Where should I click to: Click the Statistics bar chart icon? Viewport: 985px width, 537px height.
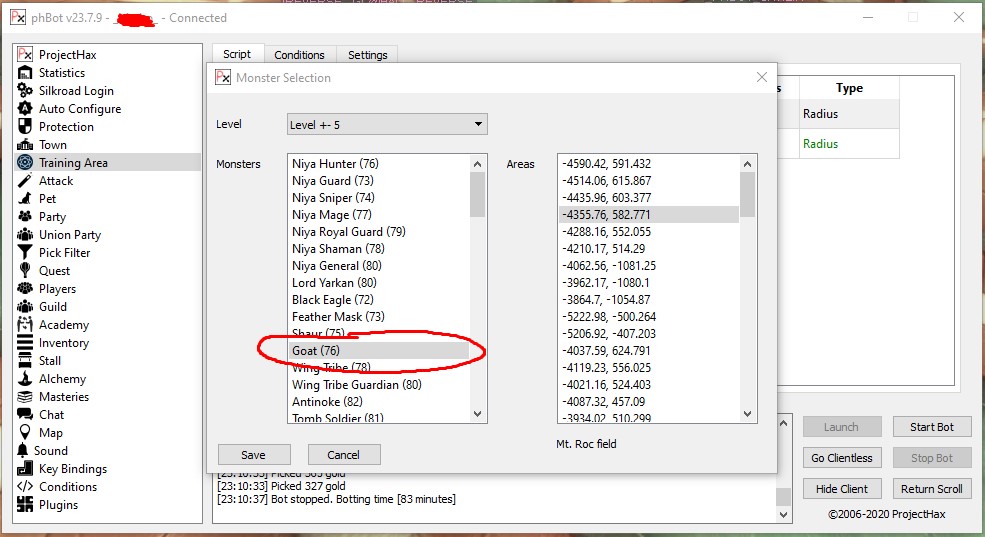coord(25,73)
